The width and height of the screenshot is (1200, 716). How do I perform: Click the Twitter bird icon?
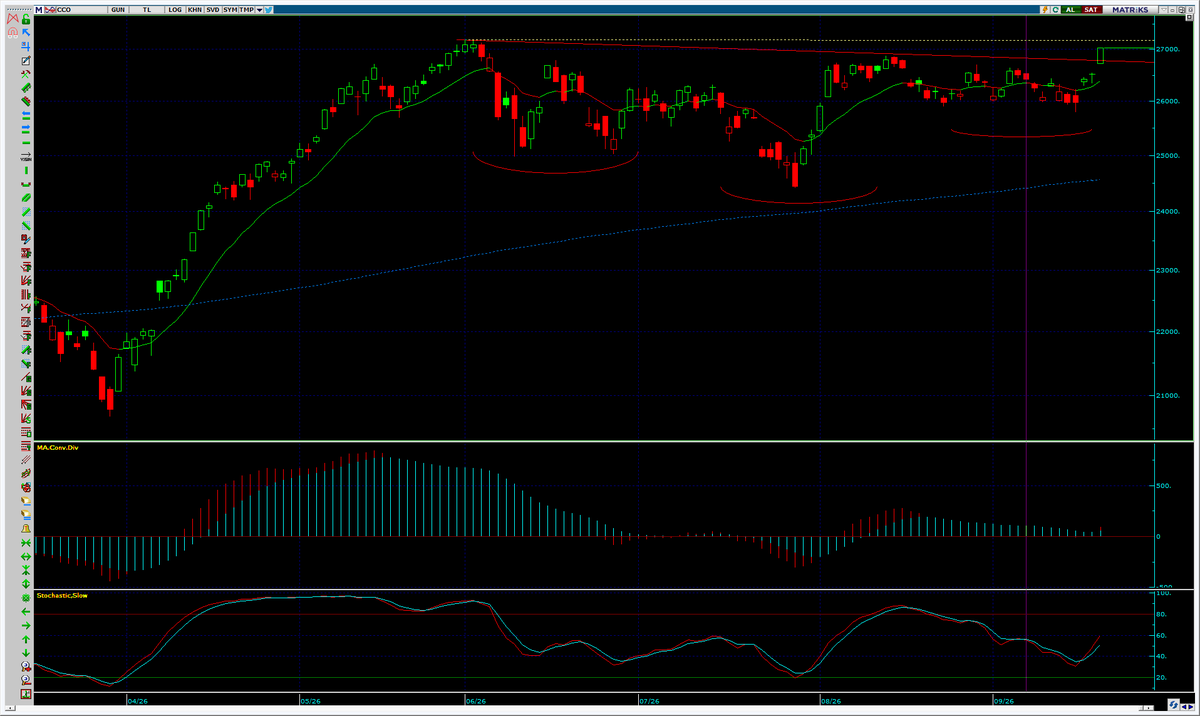[x=268, y=9]
